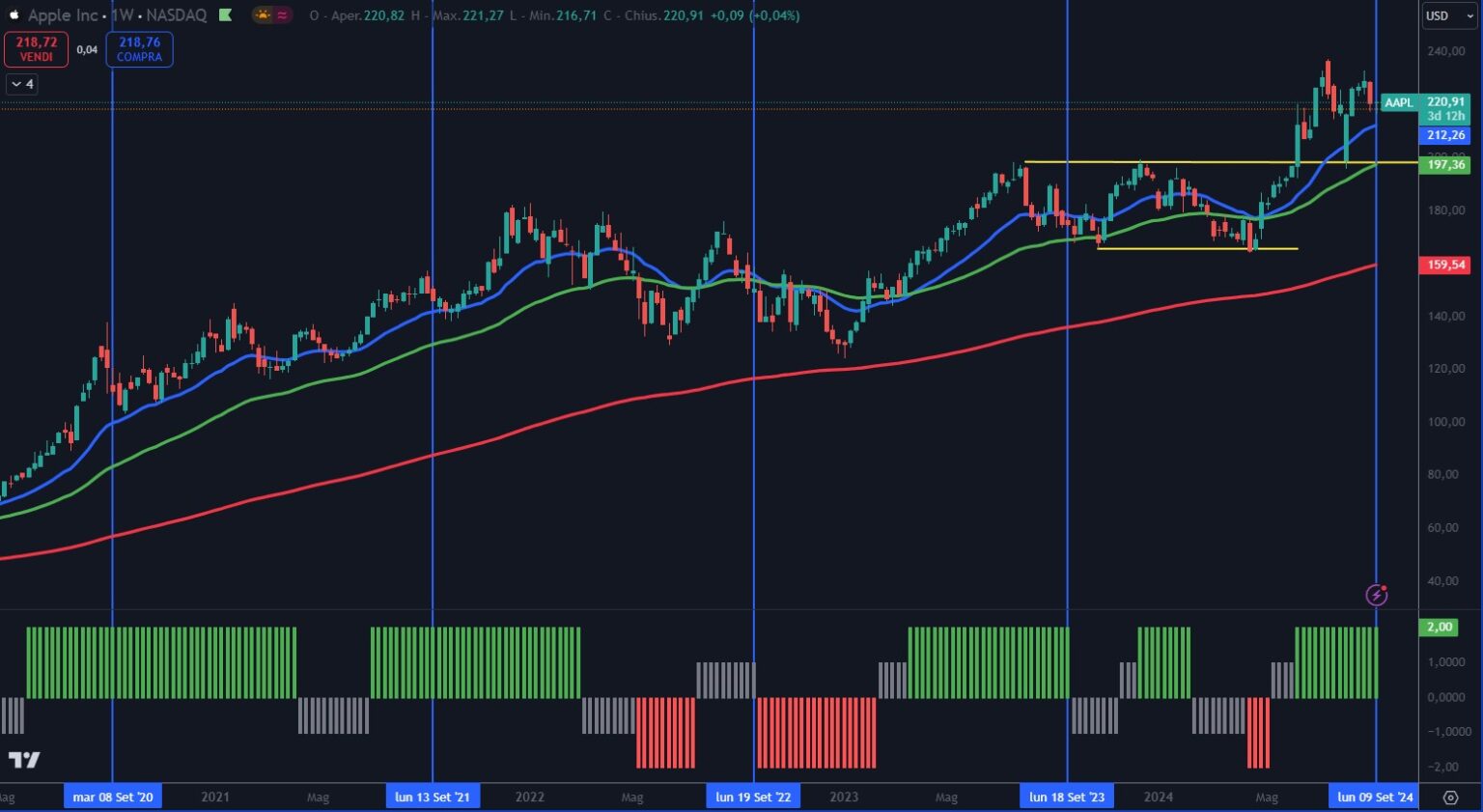Click the 218,72 VENDI sell button
This screenshot has height=812, width=1483.
click(x=36, y=49)
